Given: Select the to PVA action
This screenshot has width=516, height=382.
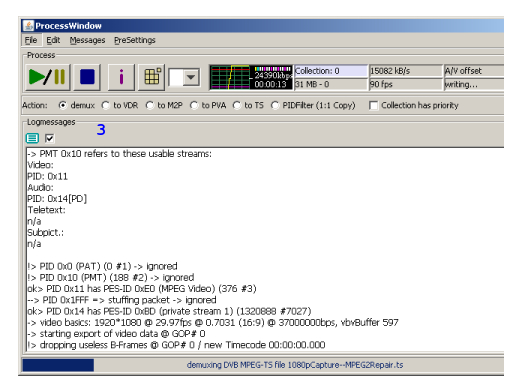Looking at the screenshot, I should 194,105.
